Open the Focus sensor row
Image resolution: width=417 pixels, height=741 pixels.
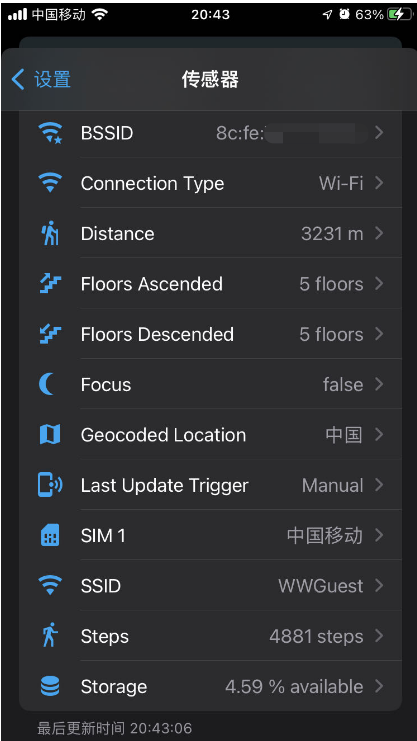point(210,384)
